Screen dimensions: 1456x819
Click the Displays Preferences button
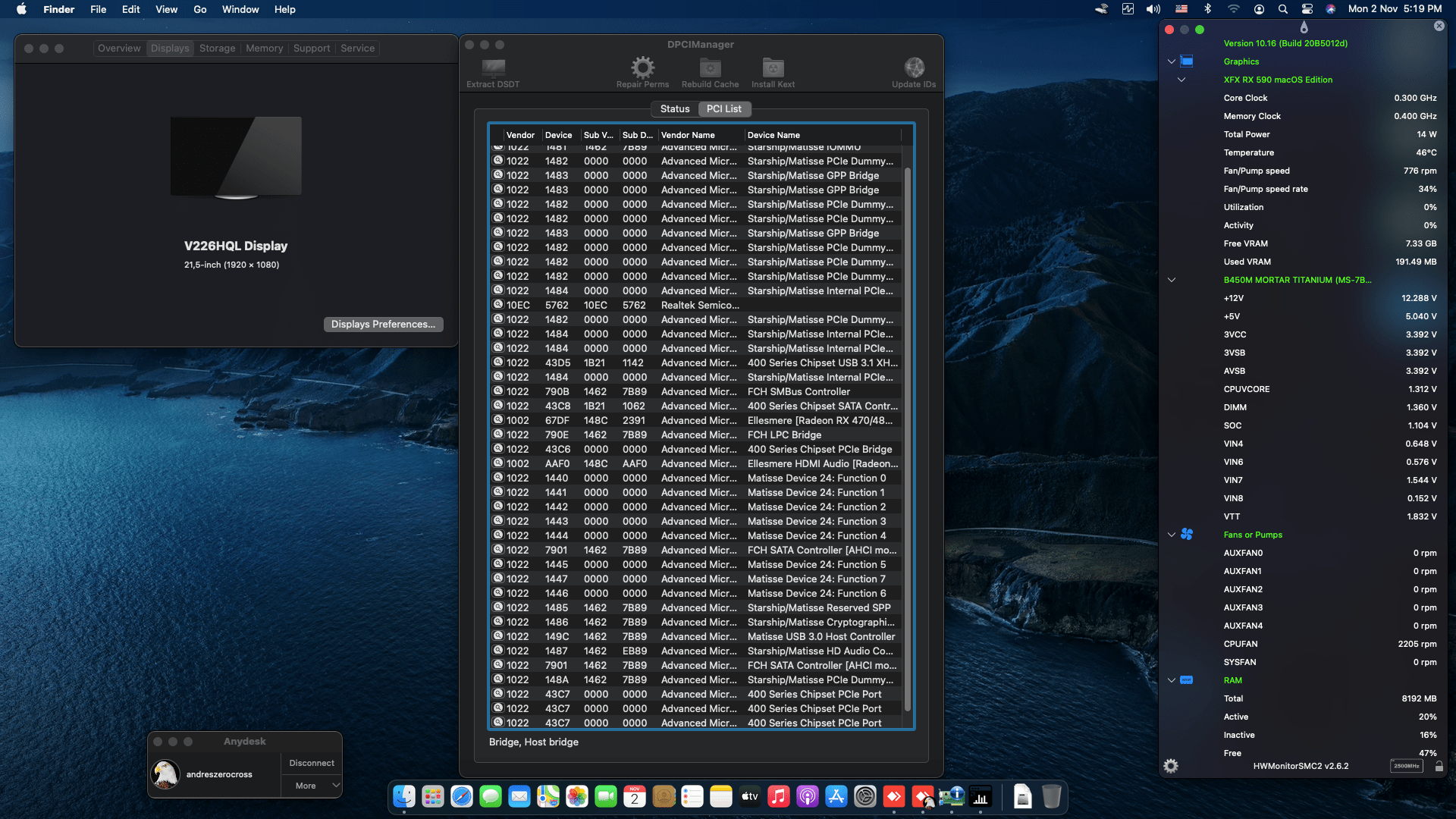tap(383, 324)
